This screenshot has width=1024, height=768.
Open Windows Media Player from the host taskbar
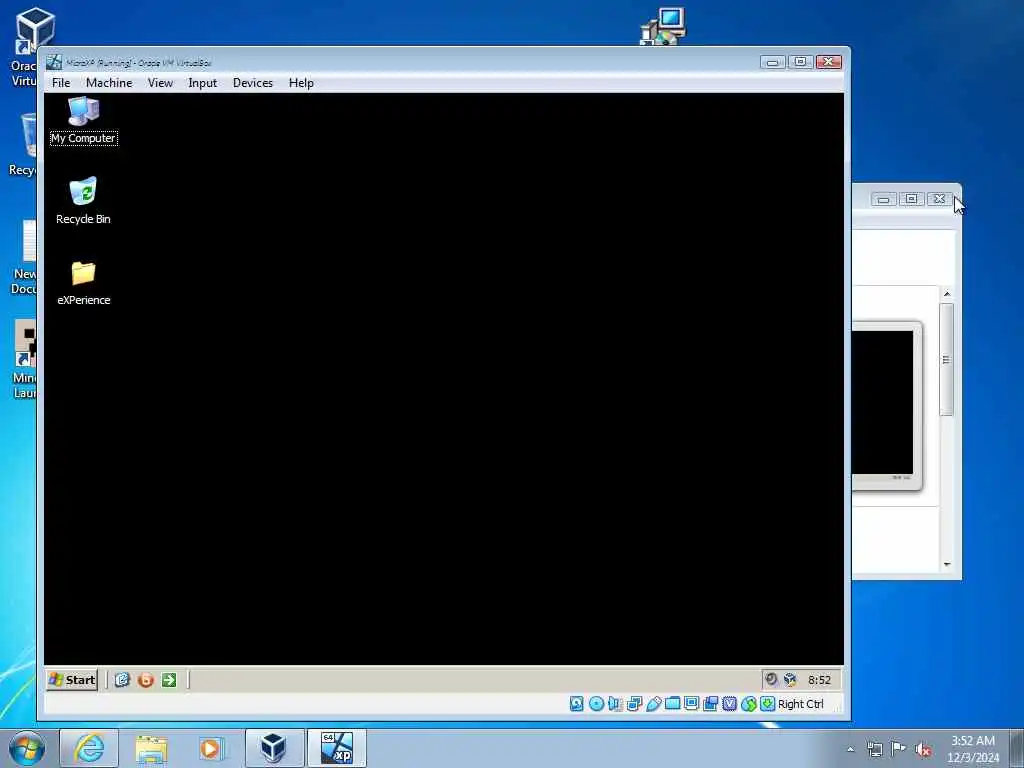[x=212, y=748]
